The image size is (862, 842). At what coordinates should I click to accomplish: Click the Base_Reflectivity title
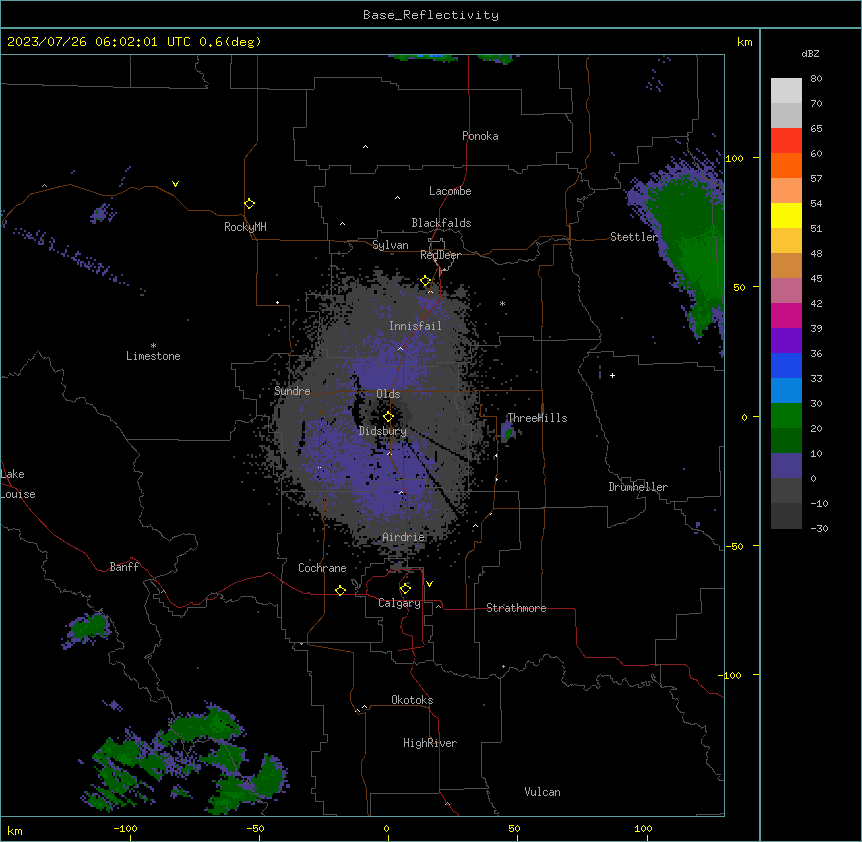click(x=431, y=15)
